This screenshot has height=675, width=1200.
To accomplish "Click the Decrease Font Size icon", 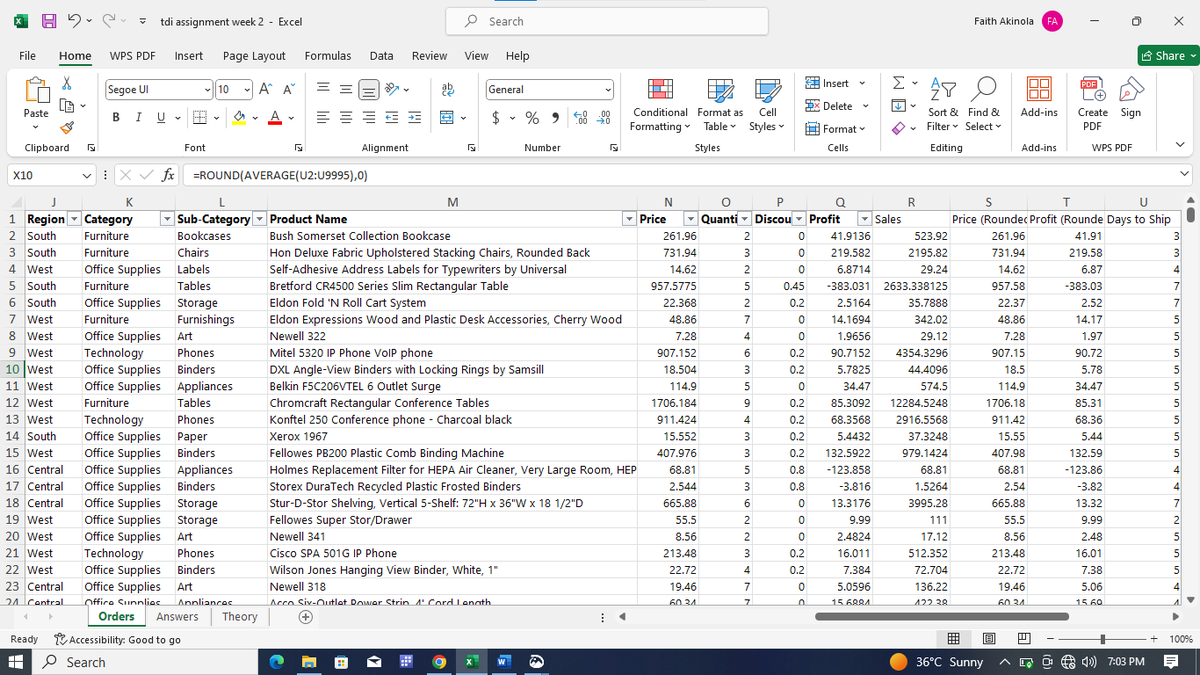I will pyautogui.click(x=288, y=89).
